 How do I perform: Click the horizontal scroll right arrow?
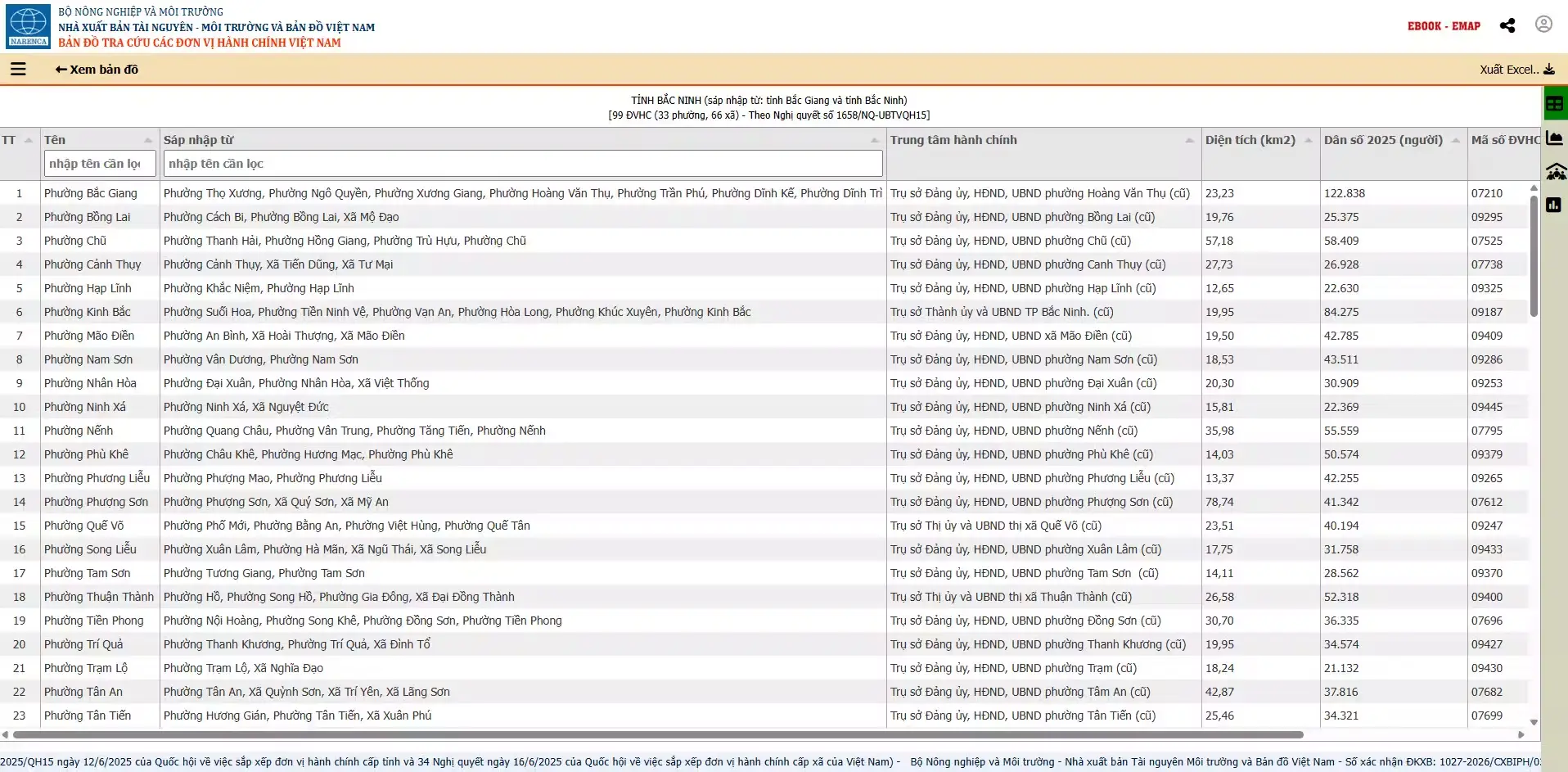pos(1521,734)
